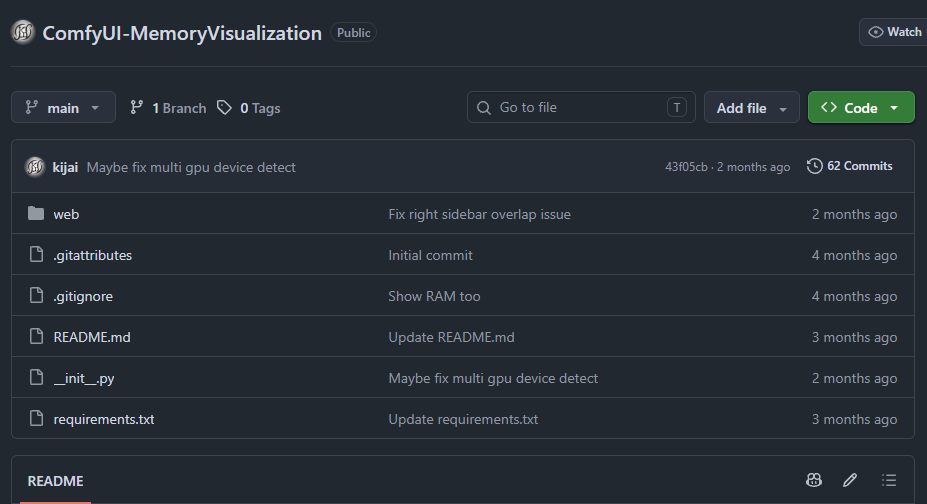The height and width of the screenshot is (504, 927).
Task: Click the file icon for .gitattributes
Action: [36, 255]
